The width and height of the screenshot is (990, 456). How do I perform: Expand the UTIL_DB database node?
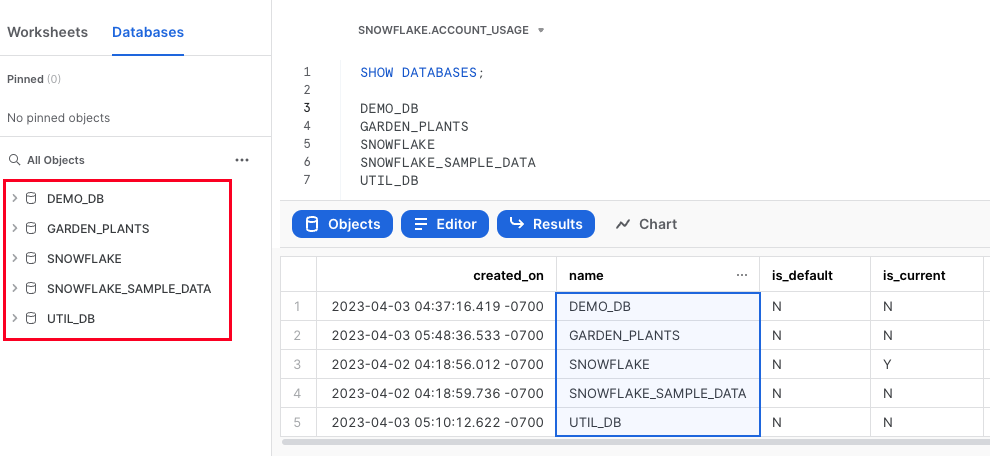(x=15, y=318)
